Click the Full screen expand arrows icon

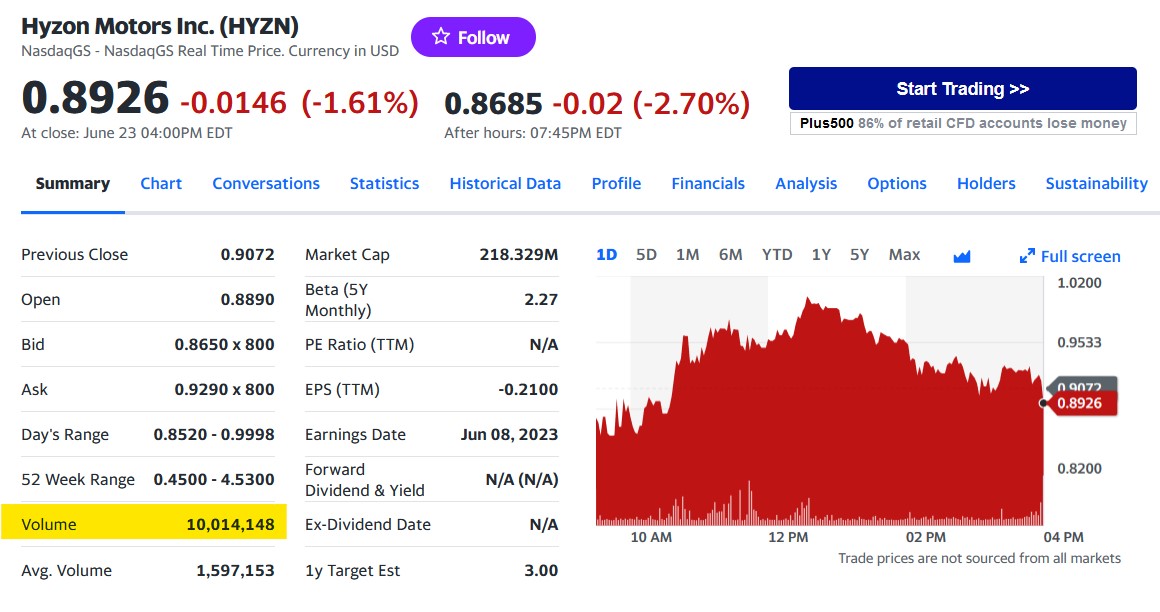pyautogui.click(x=1027, y=256)
